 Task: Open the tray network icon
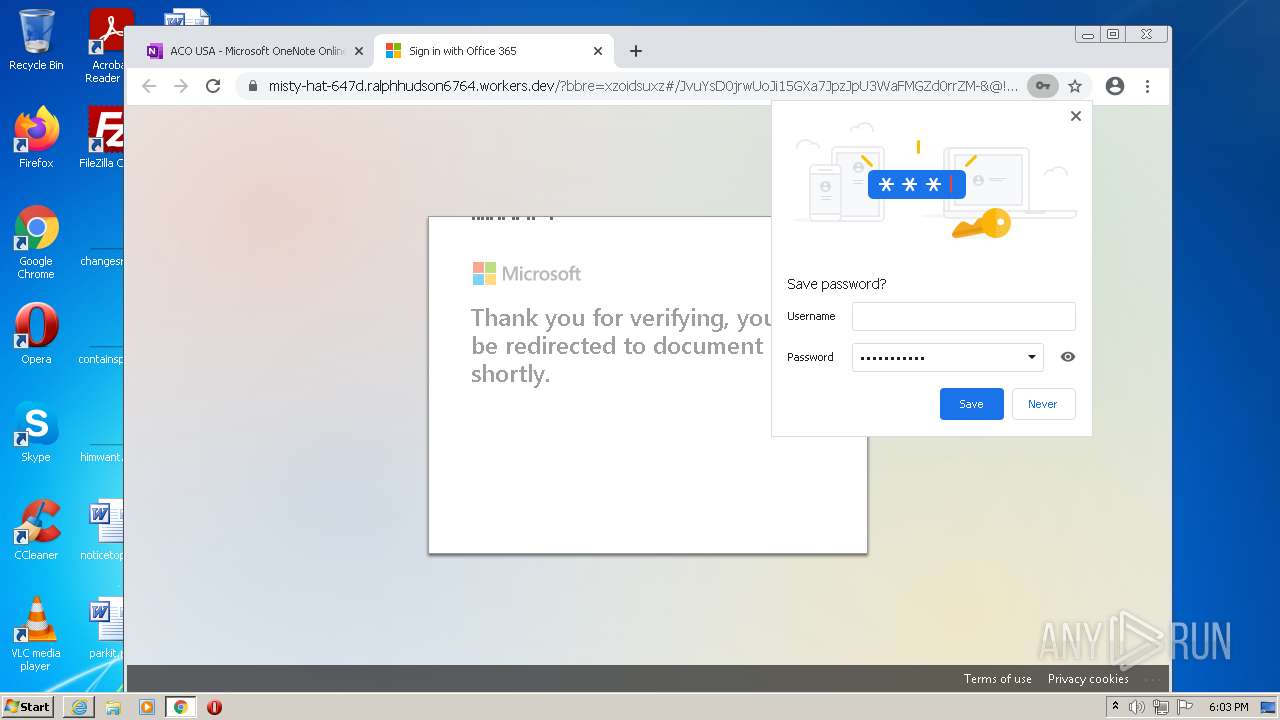[1161, 707]
